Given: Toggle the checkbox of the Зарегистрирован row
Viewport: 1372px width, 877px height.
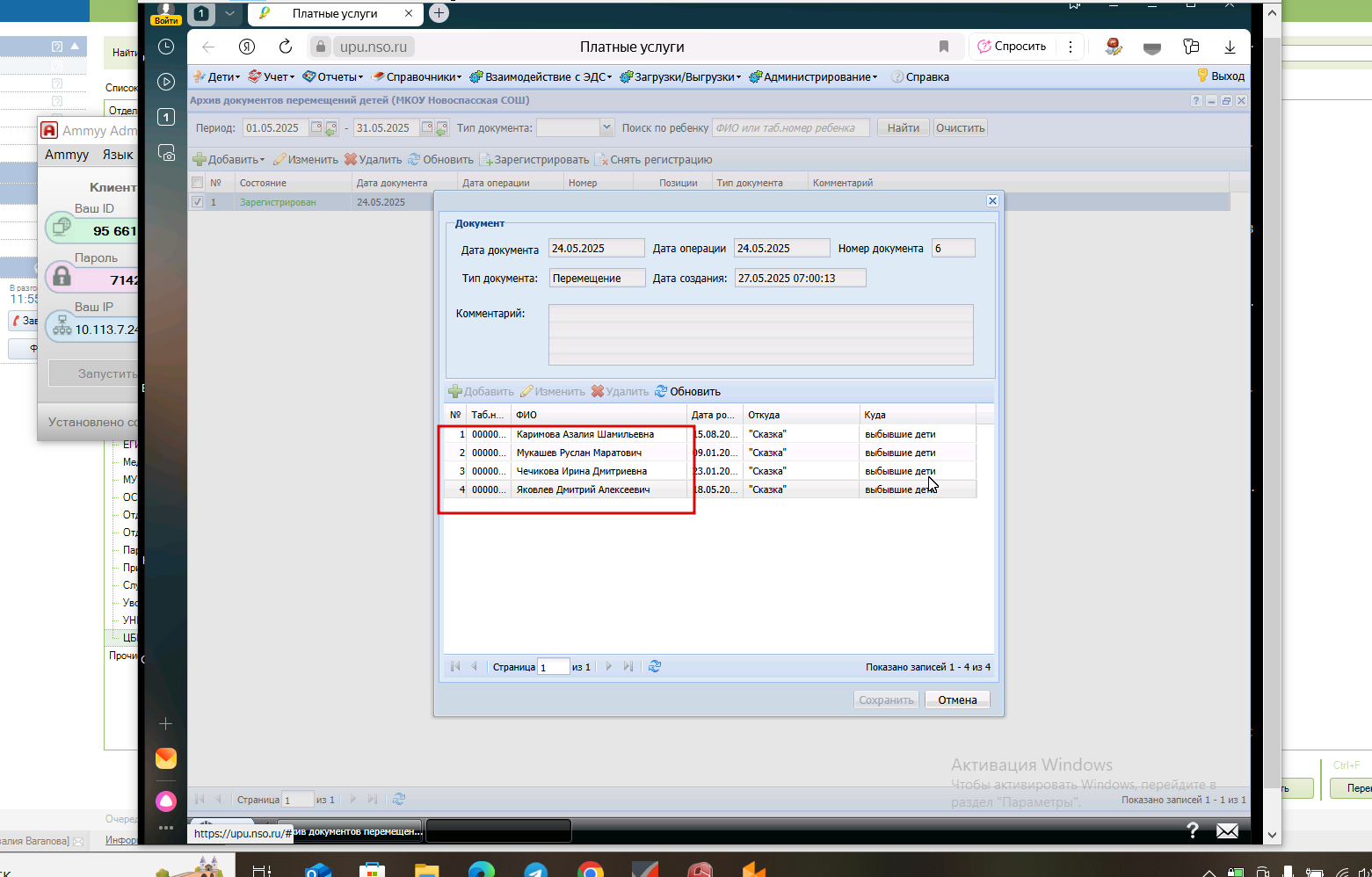Looking at the screenshot, I should 197,201.
